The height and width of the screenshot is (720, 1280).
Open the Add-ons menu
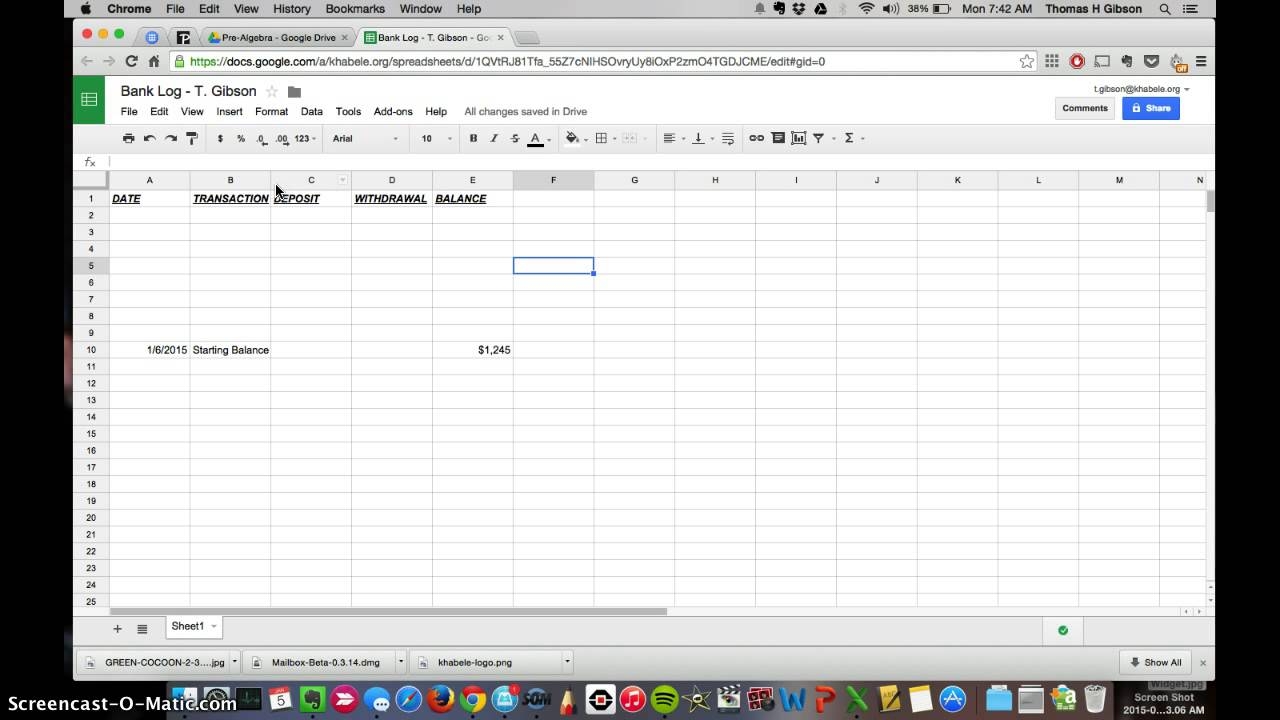(392, 111)
